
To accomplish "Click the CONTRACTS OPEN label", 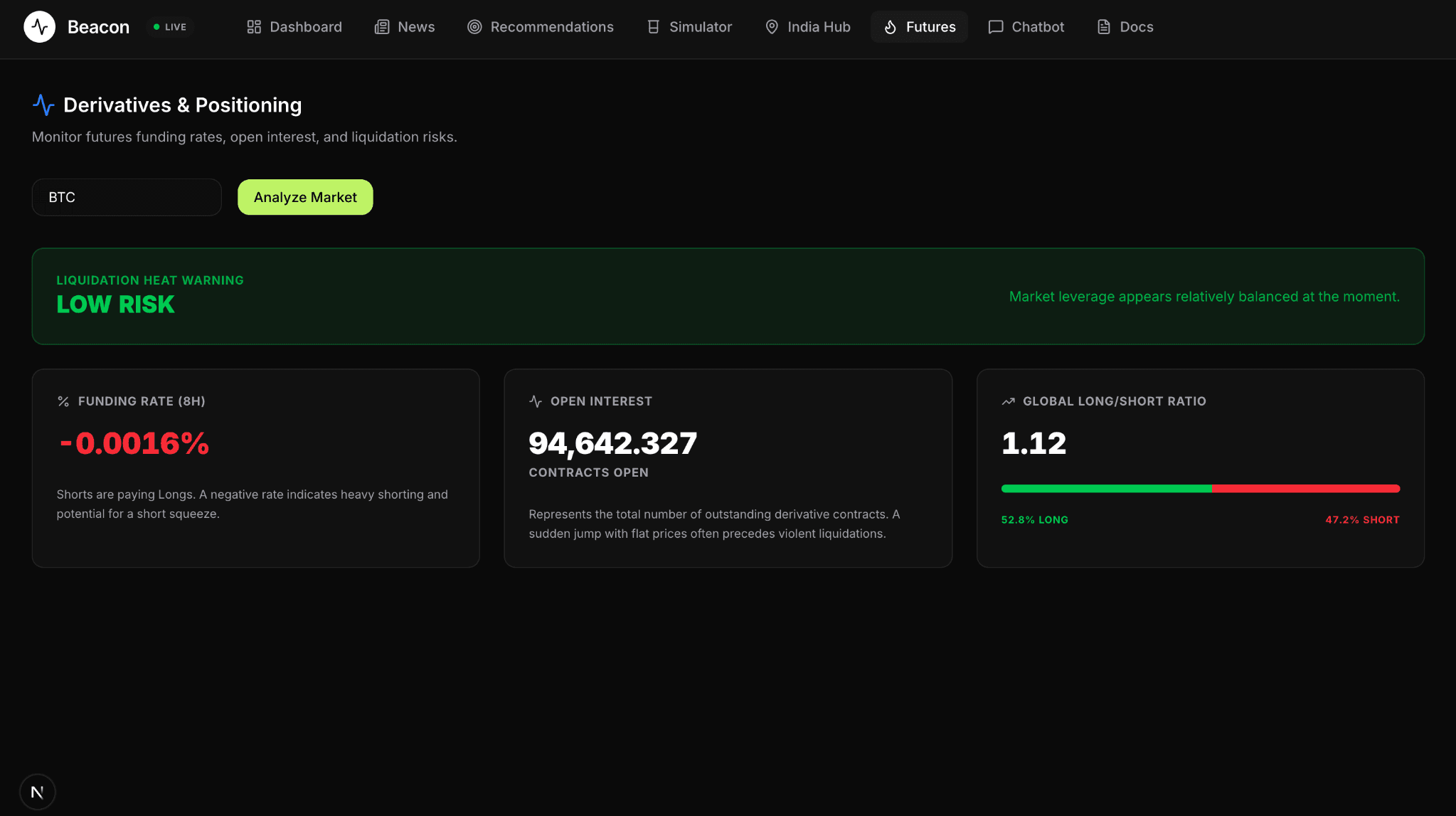I will coord(588,472).
